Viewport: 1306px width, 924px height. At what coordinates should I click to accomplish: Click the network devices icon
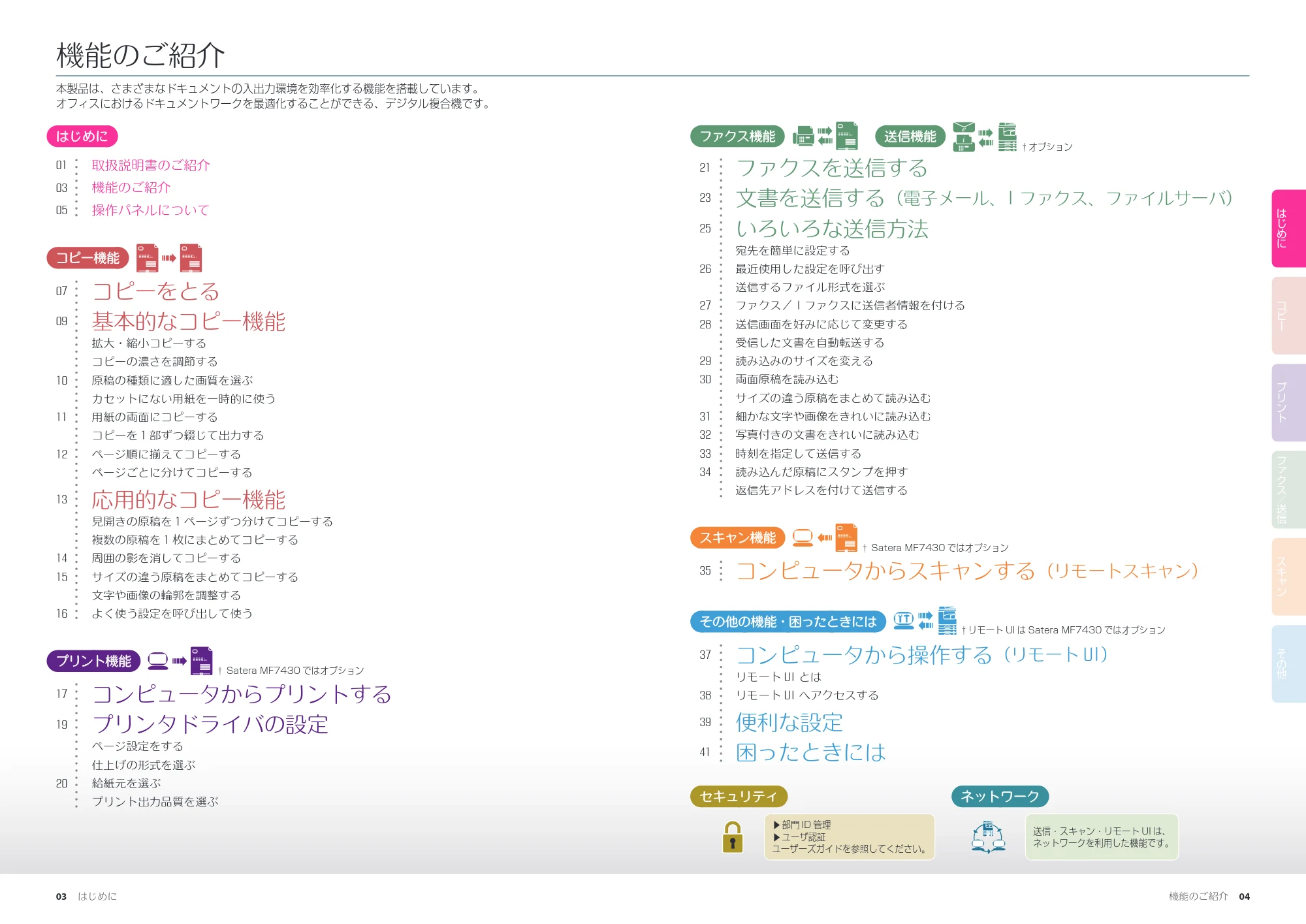(988, 837)
